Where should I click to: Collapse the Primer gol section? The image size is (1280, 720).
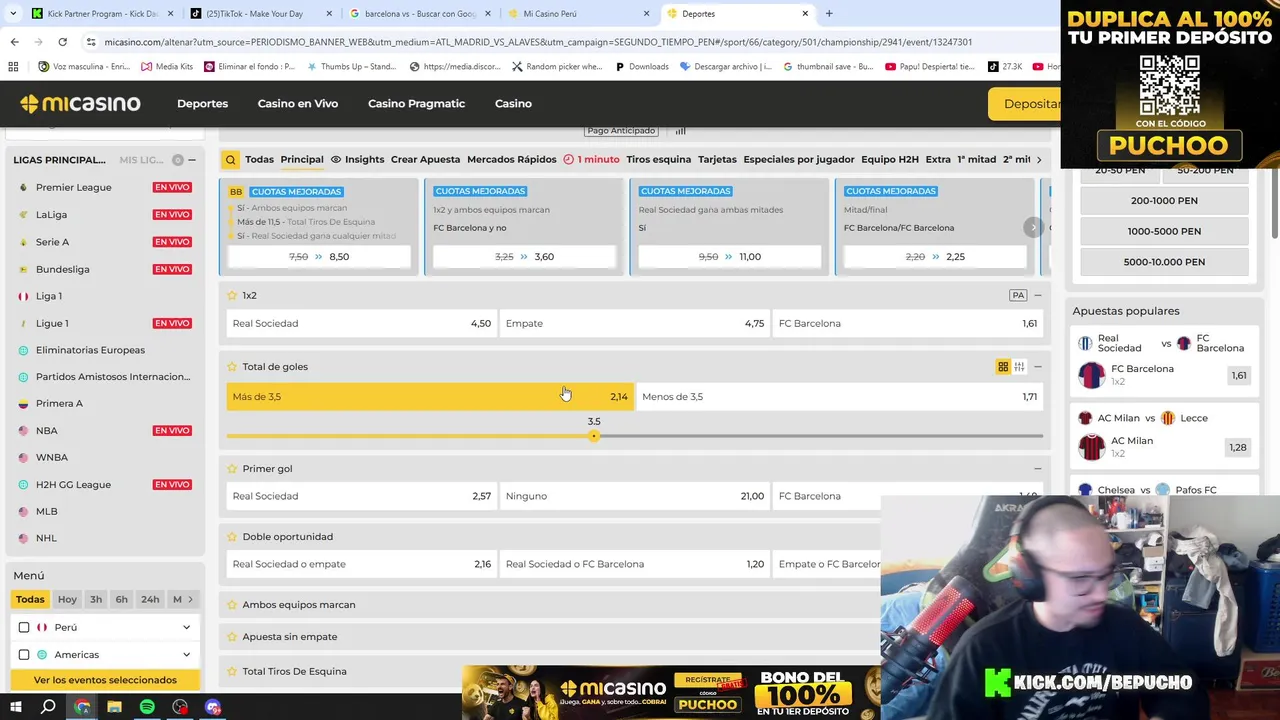tap(1037, 468)
